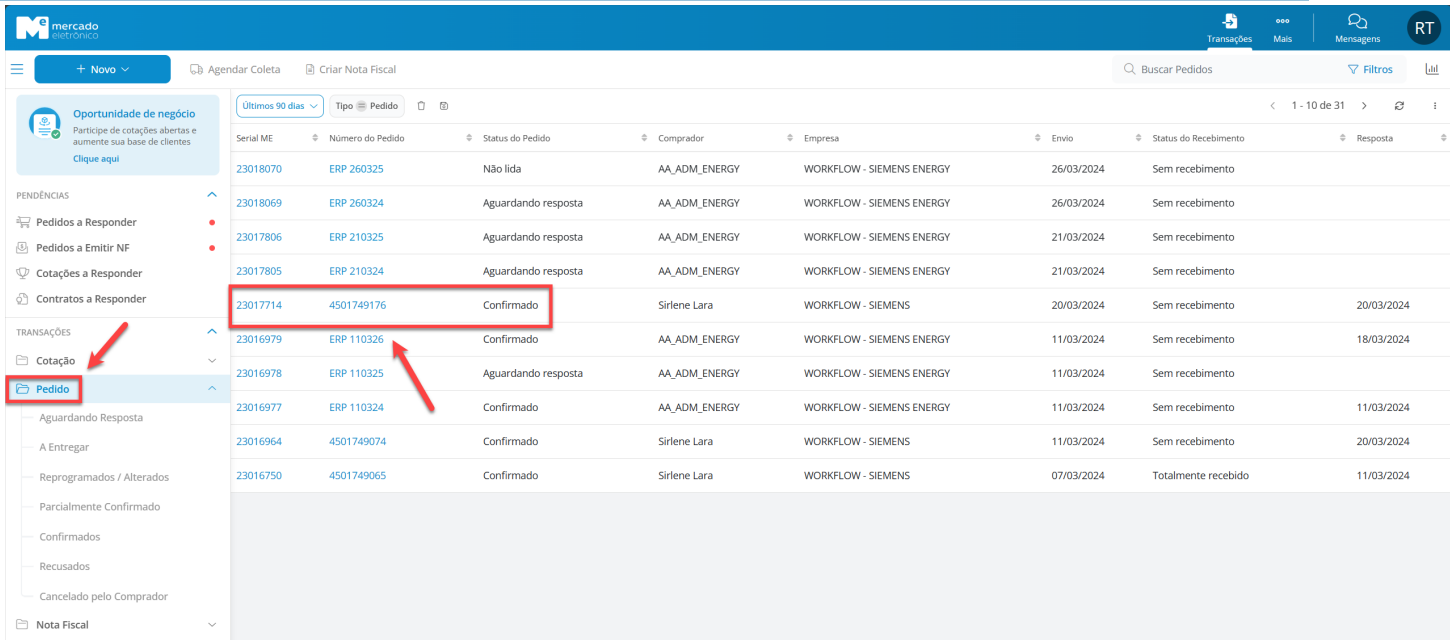Open order number ERP 110326 link

356,339
